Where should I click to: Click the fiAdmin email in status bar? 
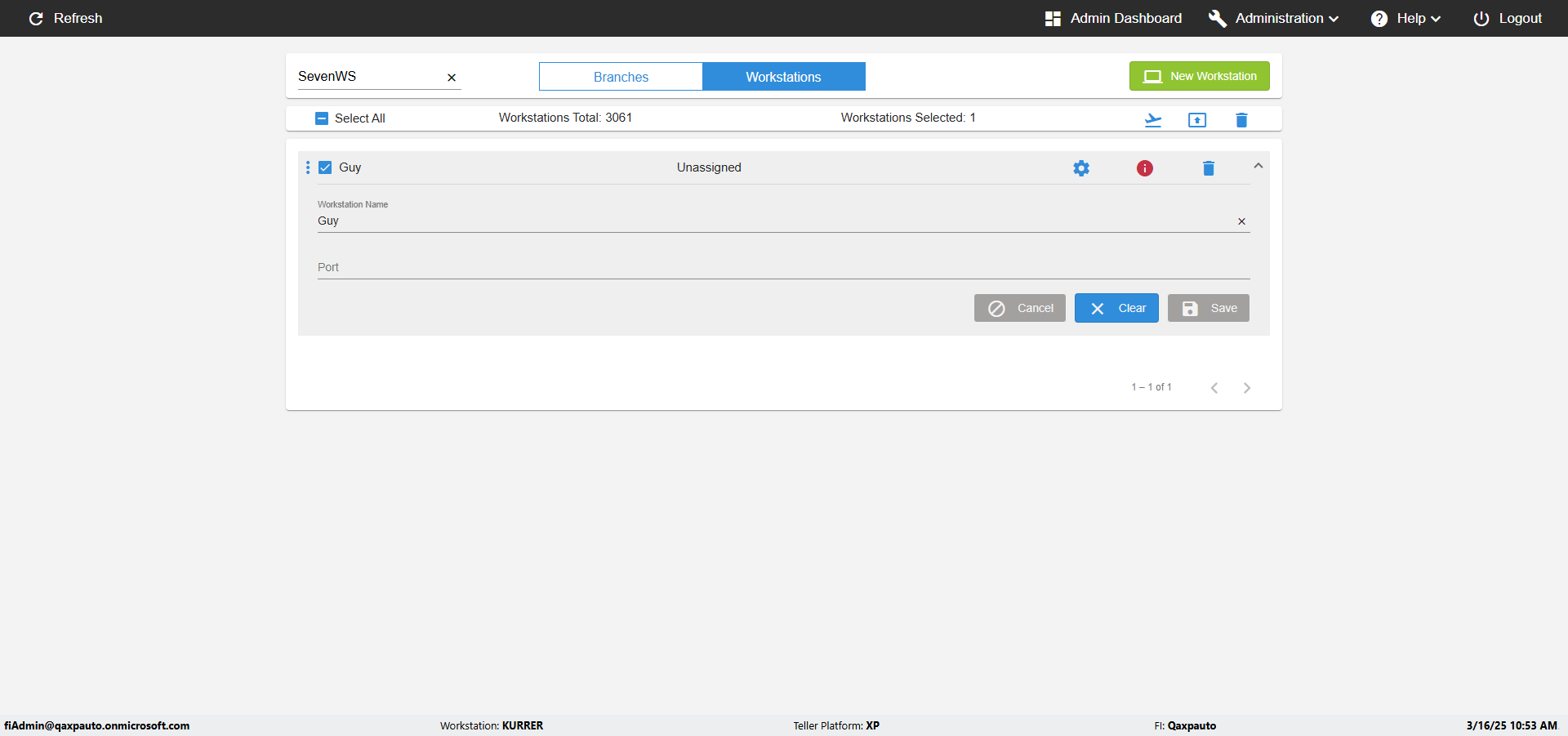pos(96,725)
